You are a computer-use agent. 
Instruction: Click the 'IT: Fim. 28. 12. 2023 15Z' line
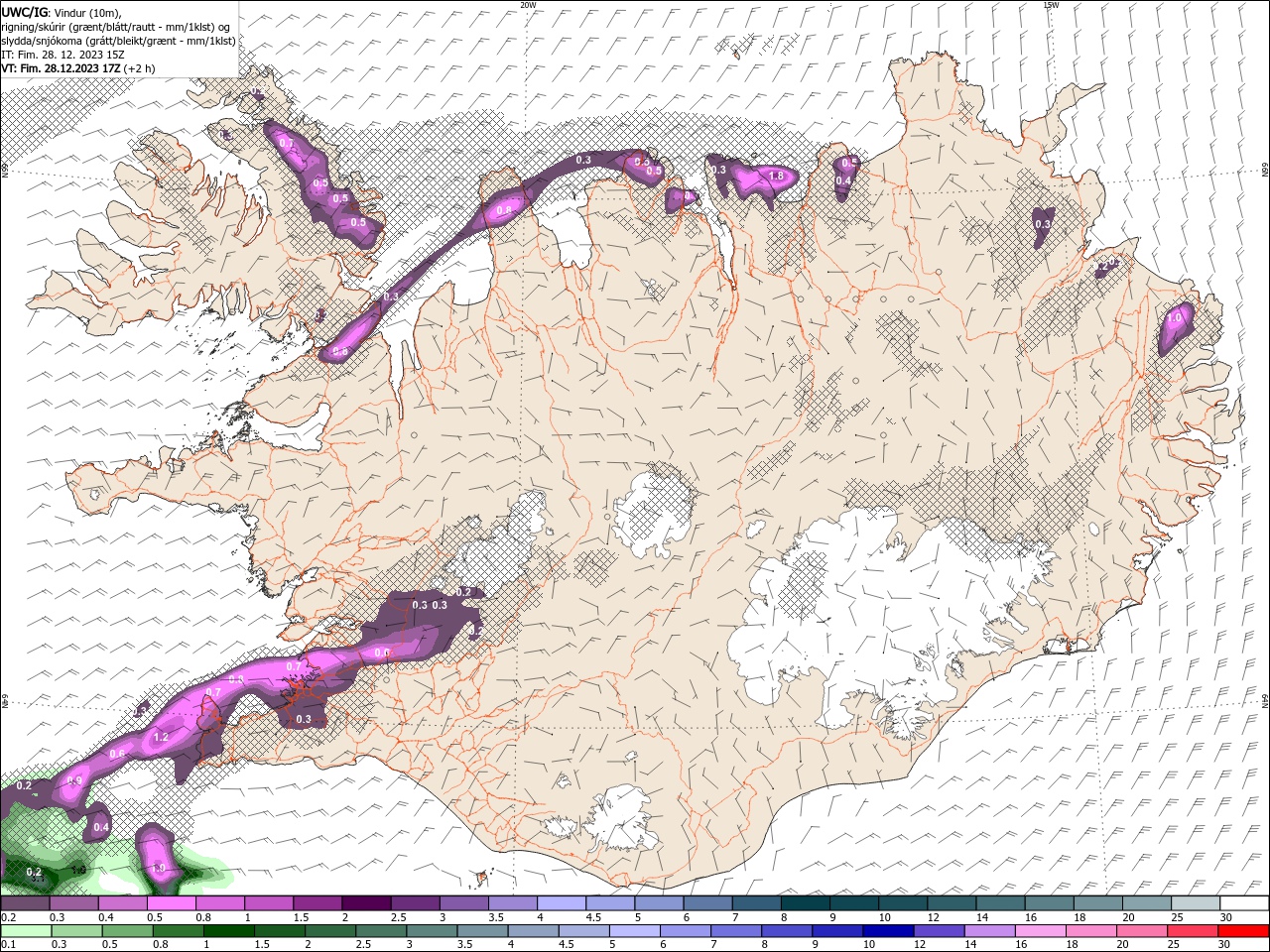[63, 55]
